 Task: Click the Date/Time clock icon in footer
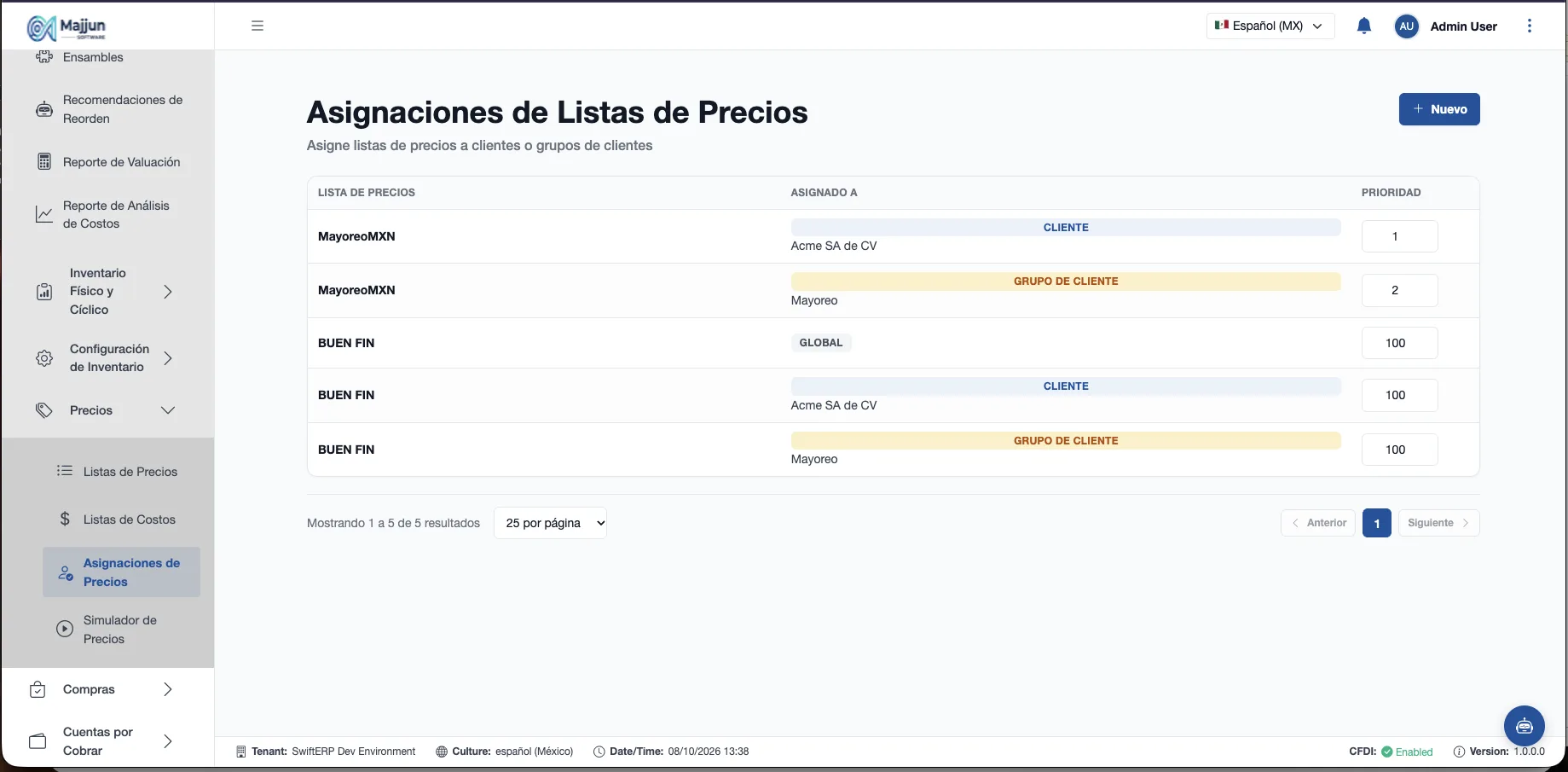click(x=599, y=752)
